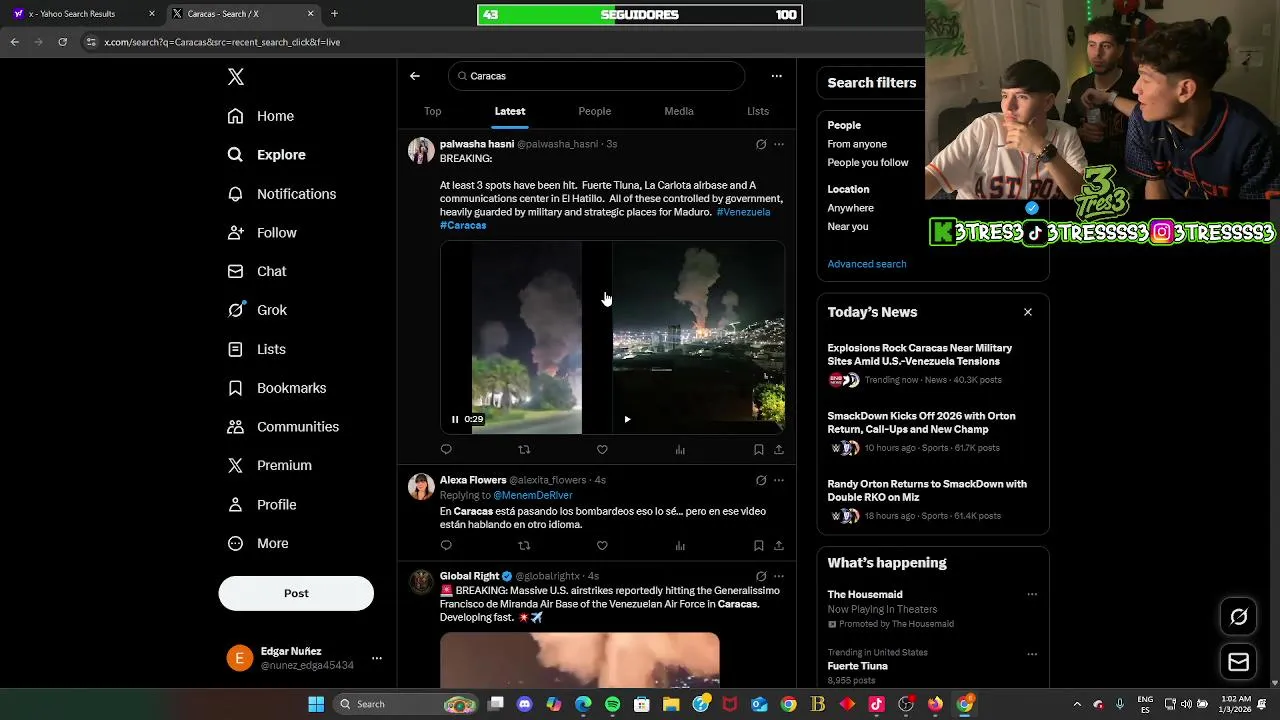The image size is (1280, 720).
Task: Switch to the Top tab
Action: tap(432, 111)
